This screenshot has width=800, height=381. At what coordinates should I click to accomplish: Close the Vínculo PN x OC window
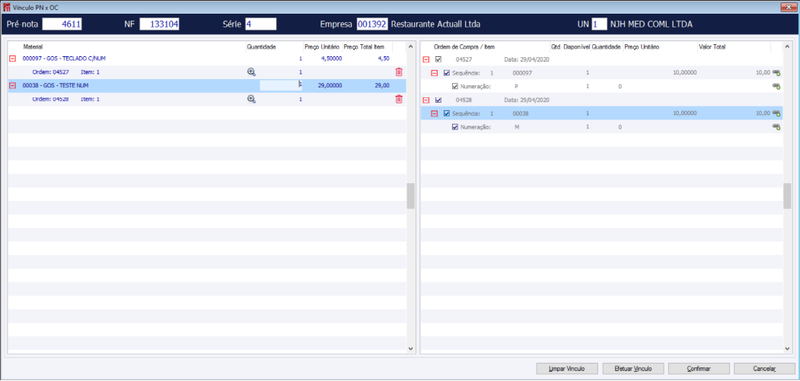pyautogui.click(x=790, y=8)
